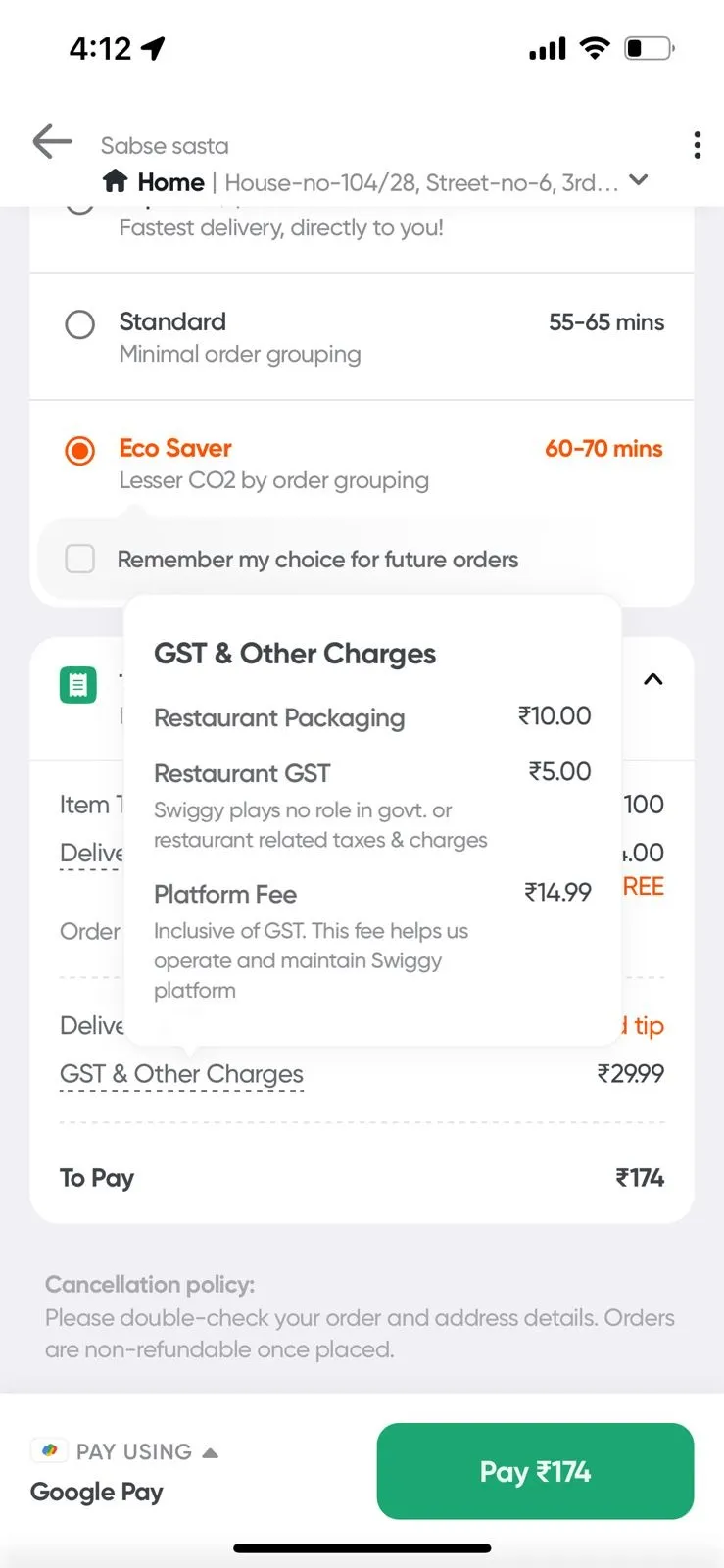724x1568 pixels.
Task: Tap the battery status icon
Action: pyautogui.click(x=650, y=48)
